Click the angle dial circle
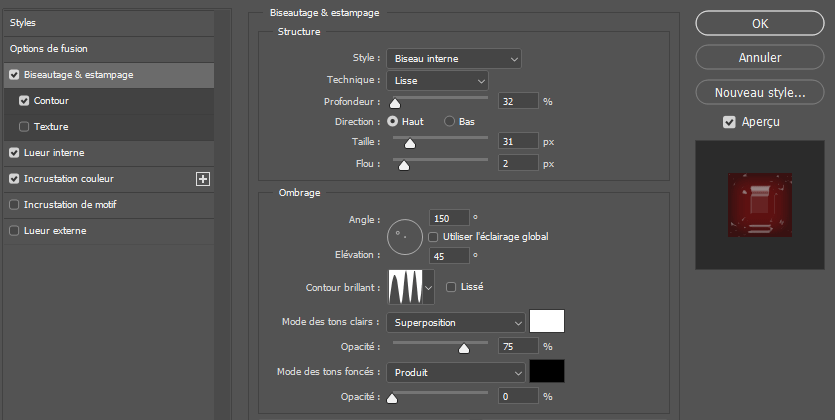The width and height of the screenshot is (835, 420). (404, 236)
